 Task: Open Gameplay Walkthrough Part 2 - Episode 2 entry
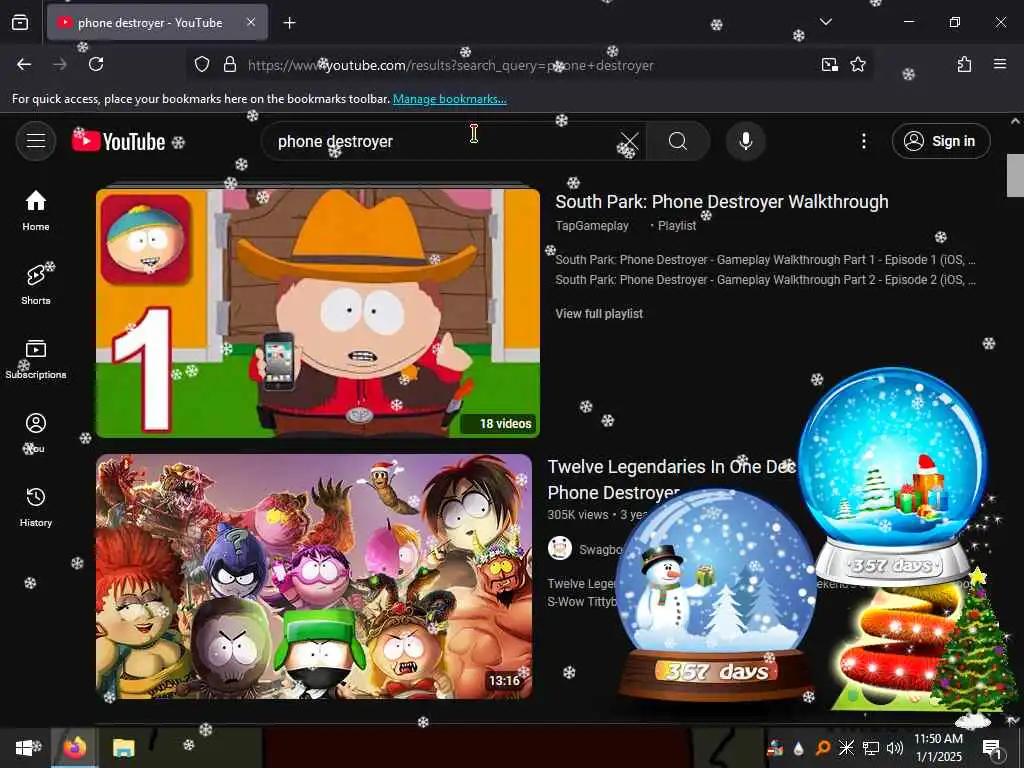pos(765,280)
